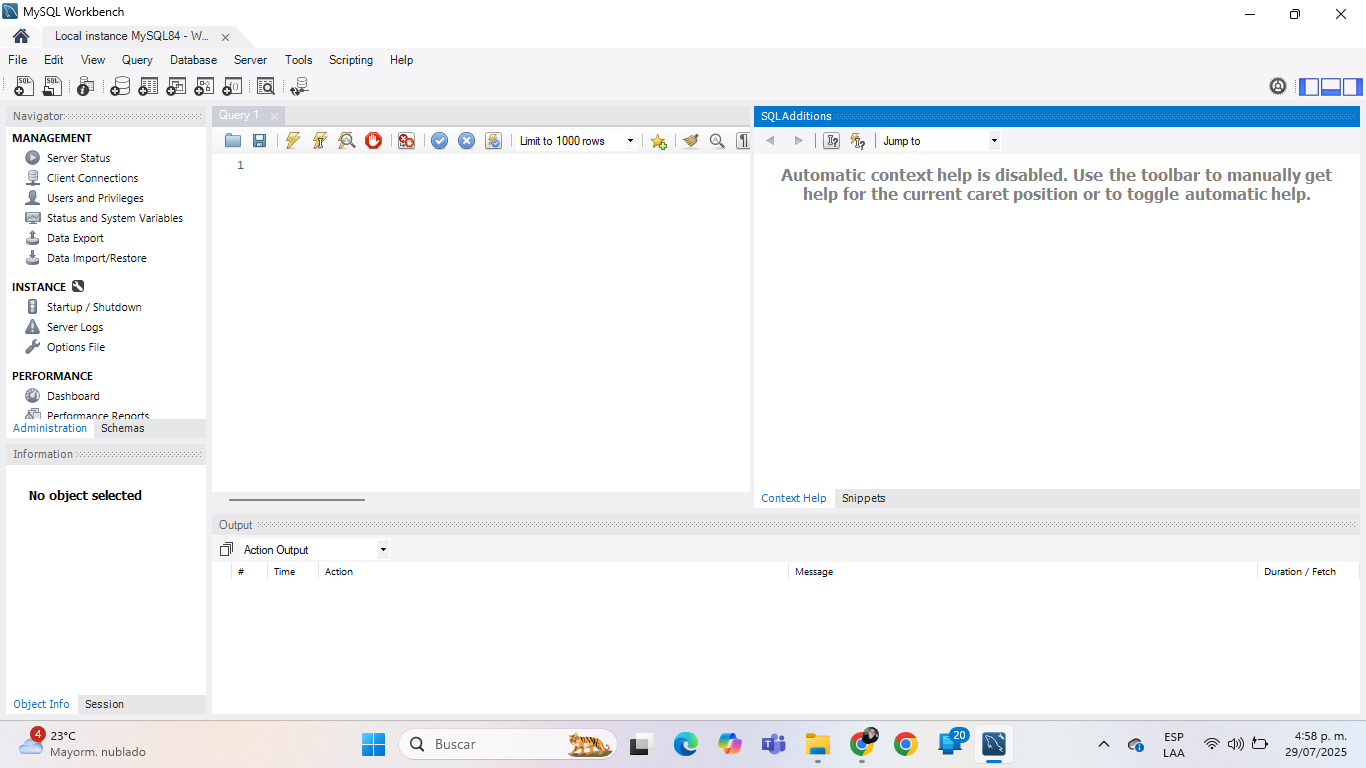This screenshot has height=768, width=1366.
Task: Open Data Import/Restore
Action: pyautogui.click(x=96, y=258)
